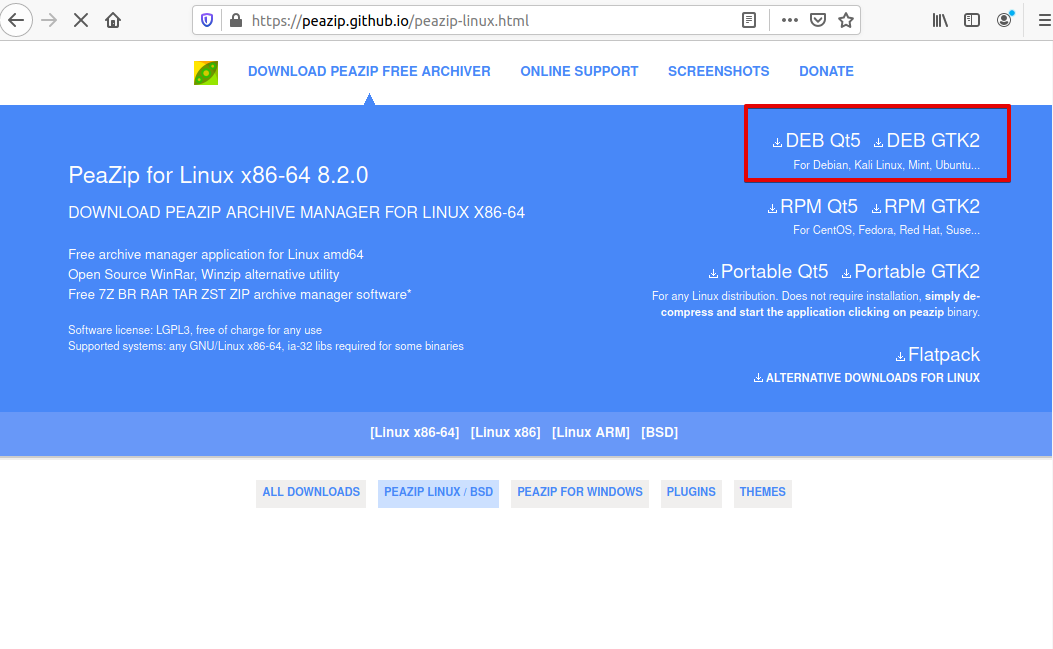Open the Donate page
1053x649 pixels.
tap(826, 71)
